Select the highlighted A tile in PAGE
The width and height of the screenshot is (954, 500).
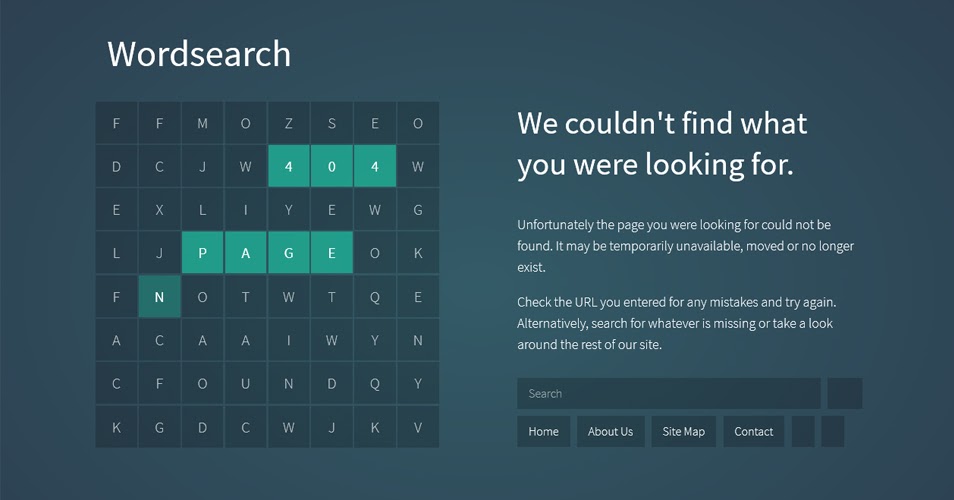click(245, 252)
